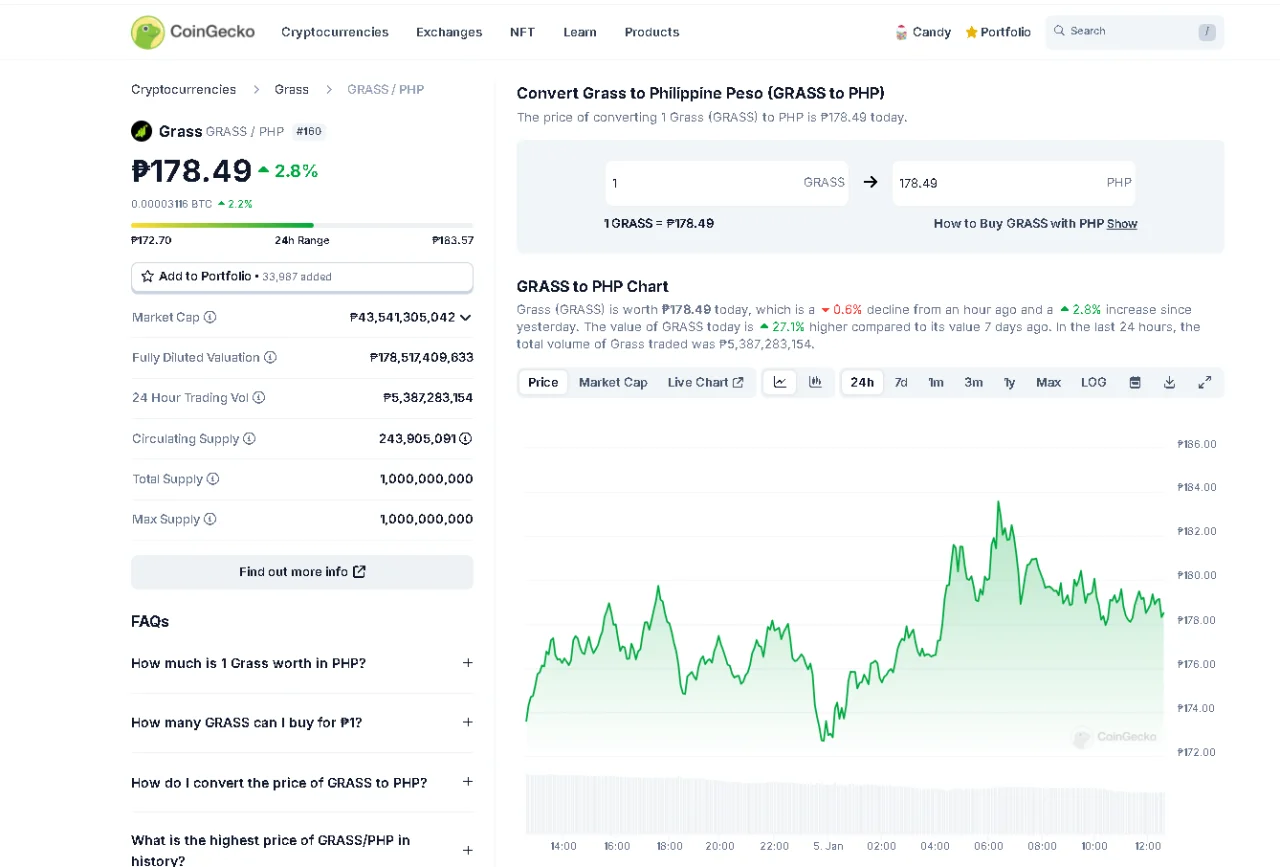The height and width of the screenshot is (867, 1280).
Task: Click the Candy jar icon
Action: (901, 32)
